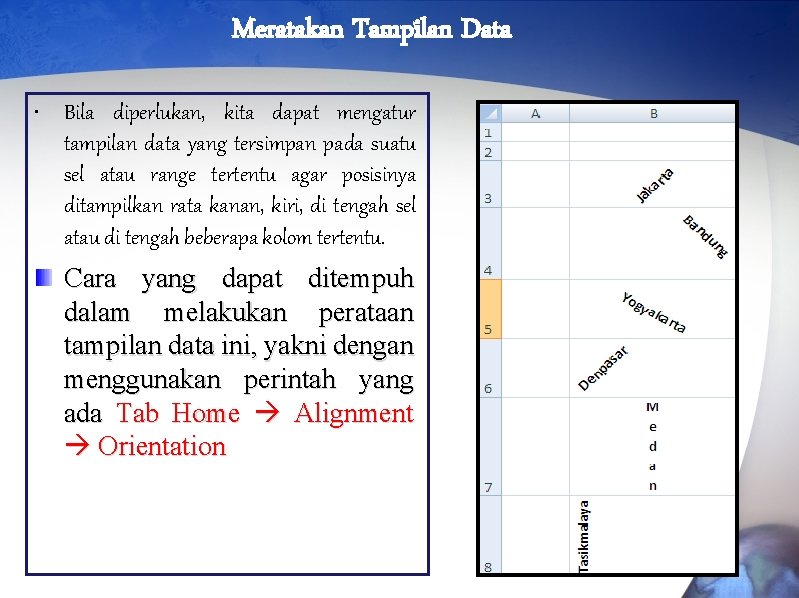Select row 1 header
Image resolution: width=799 pixels, height=598 pixels.
[x=491, y=132]
